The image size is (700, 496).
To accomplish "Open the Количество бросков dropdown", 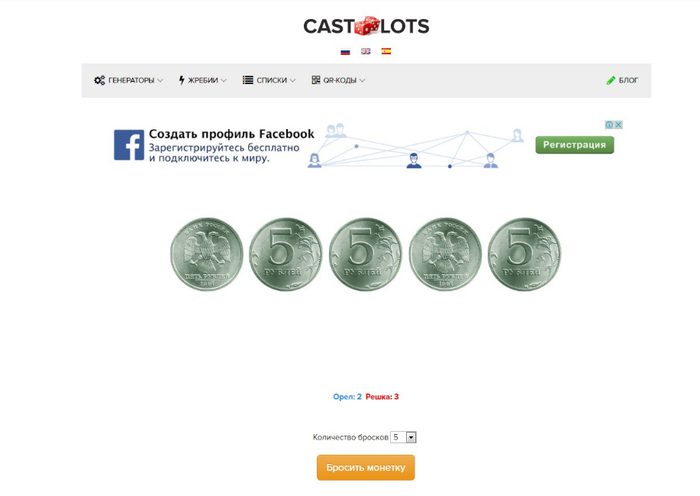I will coord(404,437).
